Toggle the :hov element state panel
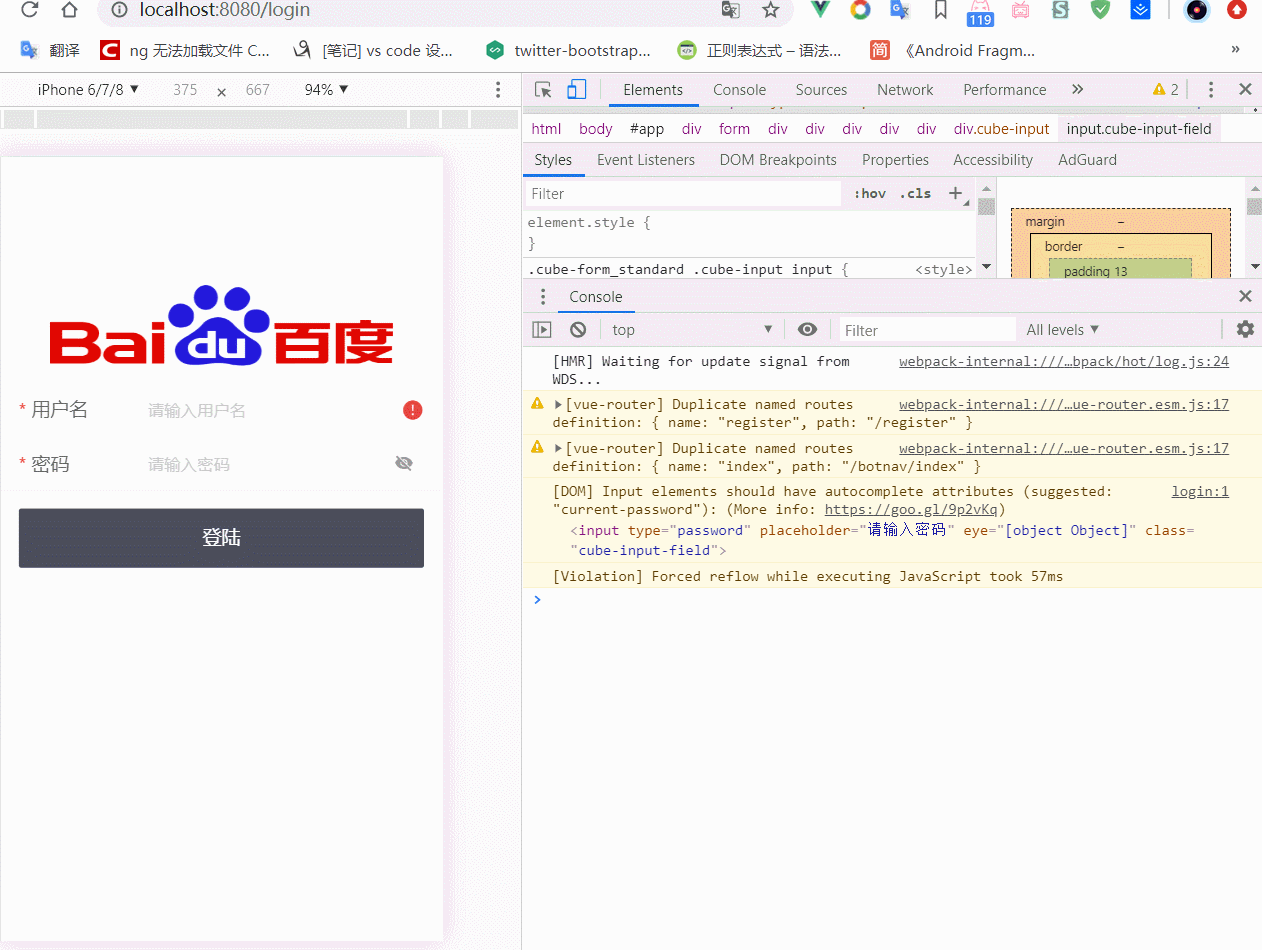 [870, 193]
